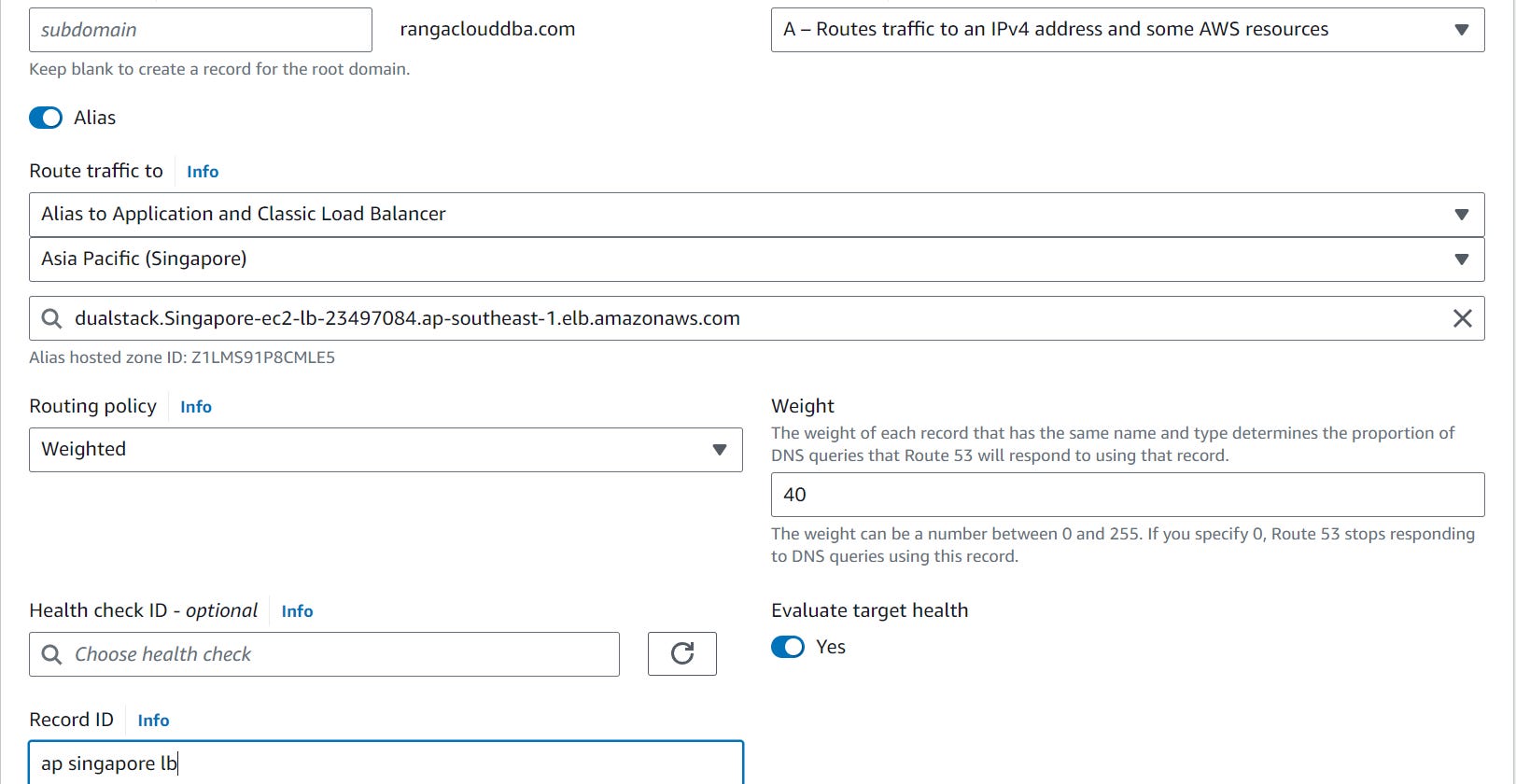The image size is (1516, 784).
Task: Click the magnifier icon in health check field
Action: (x=51, y=654)
